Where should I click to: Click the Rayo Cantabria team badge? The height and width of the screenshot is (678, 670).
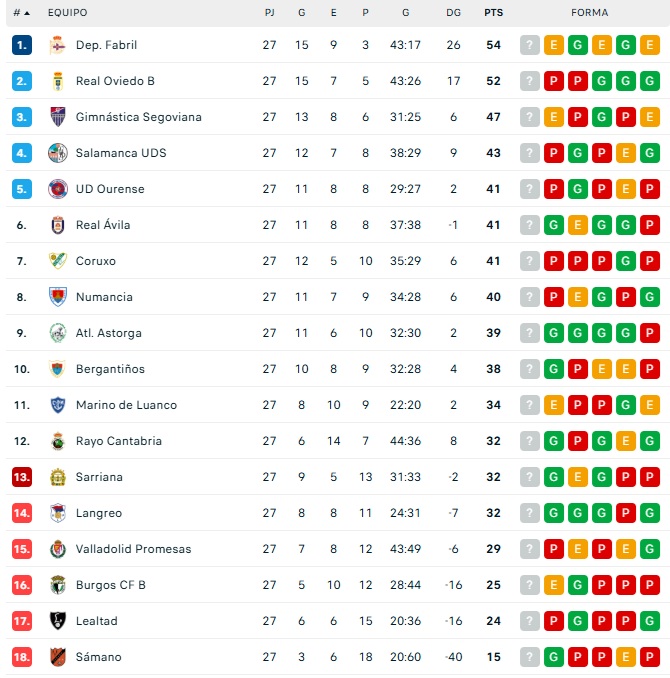click(57, 441)
